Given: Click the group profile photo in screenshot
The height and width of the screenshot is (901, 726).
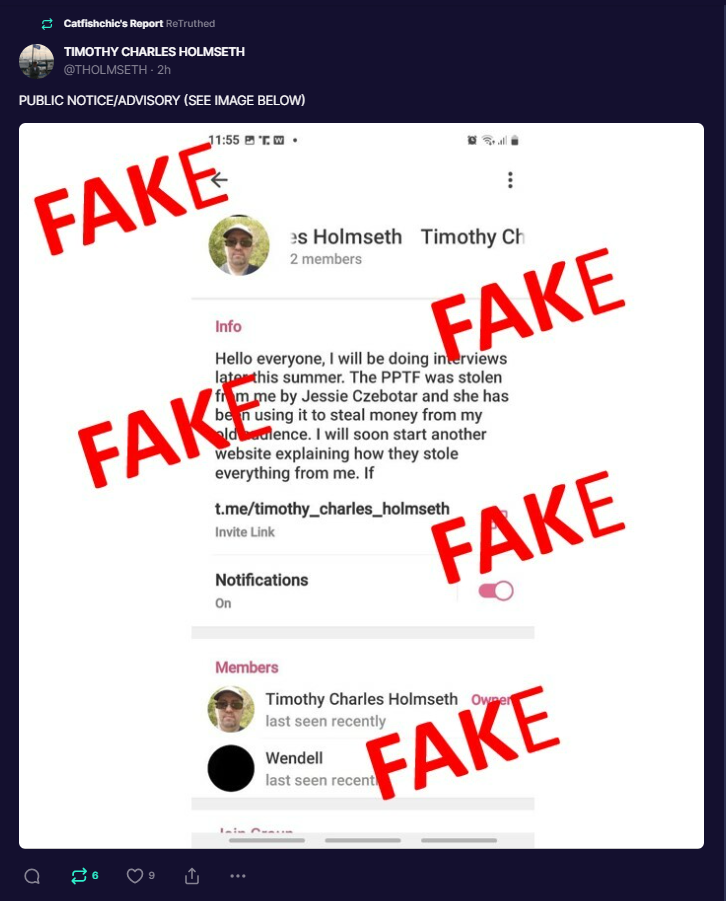Looking at the screenshot, I should tap(239, 245).
